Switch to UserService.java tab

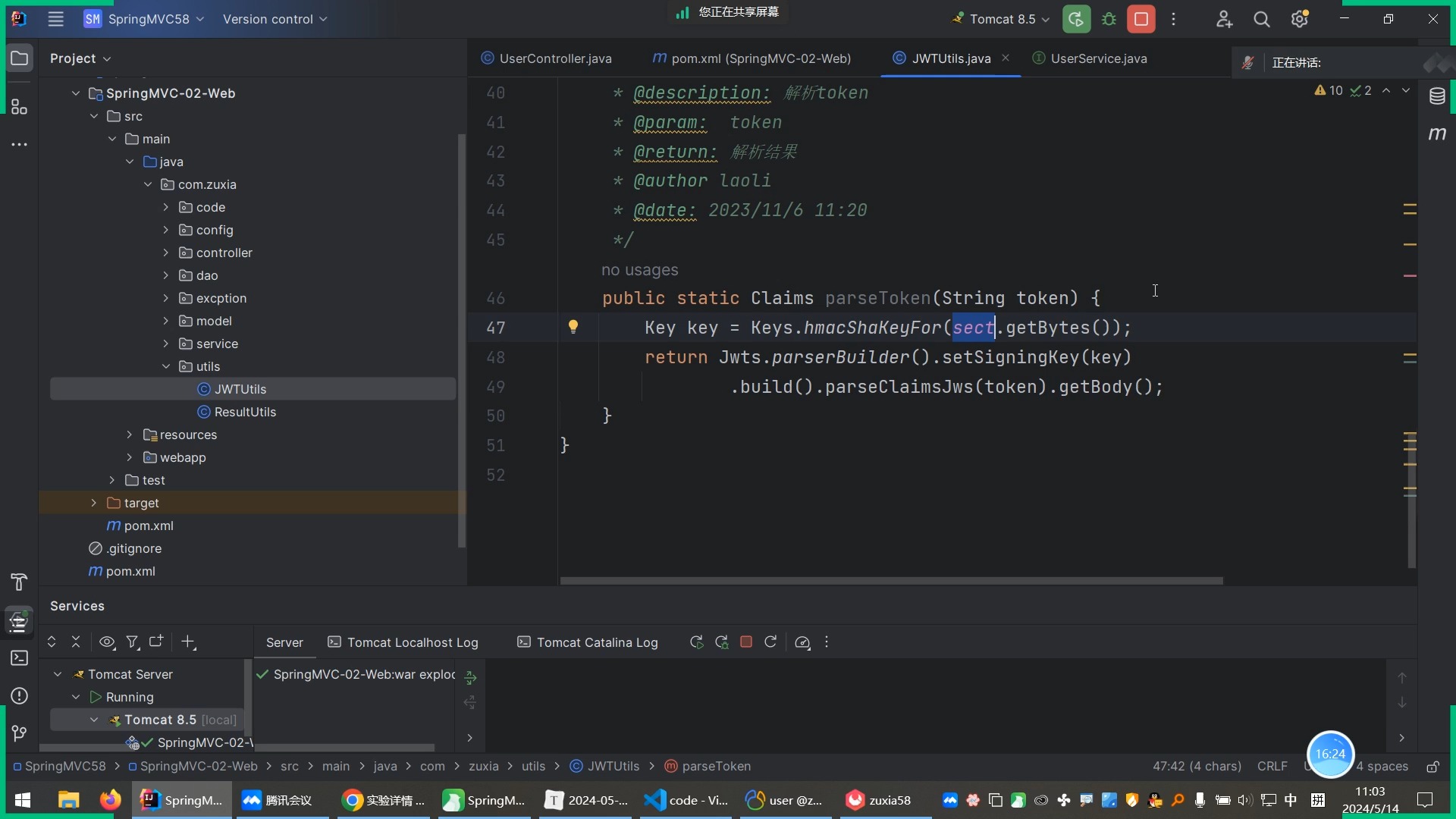[x=1090, y=58]
